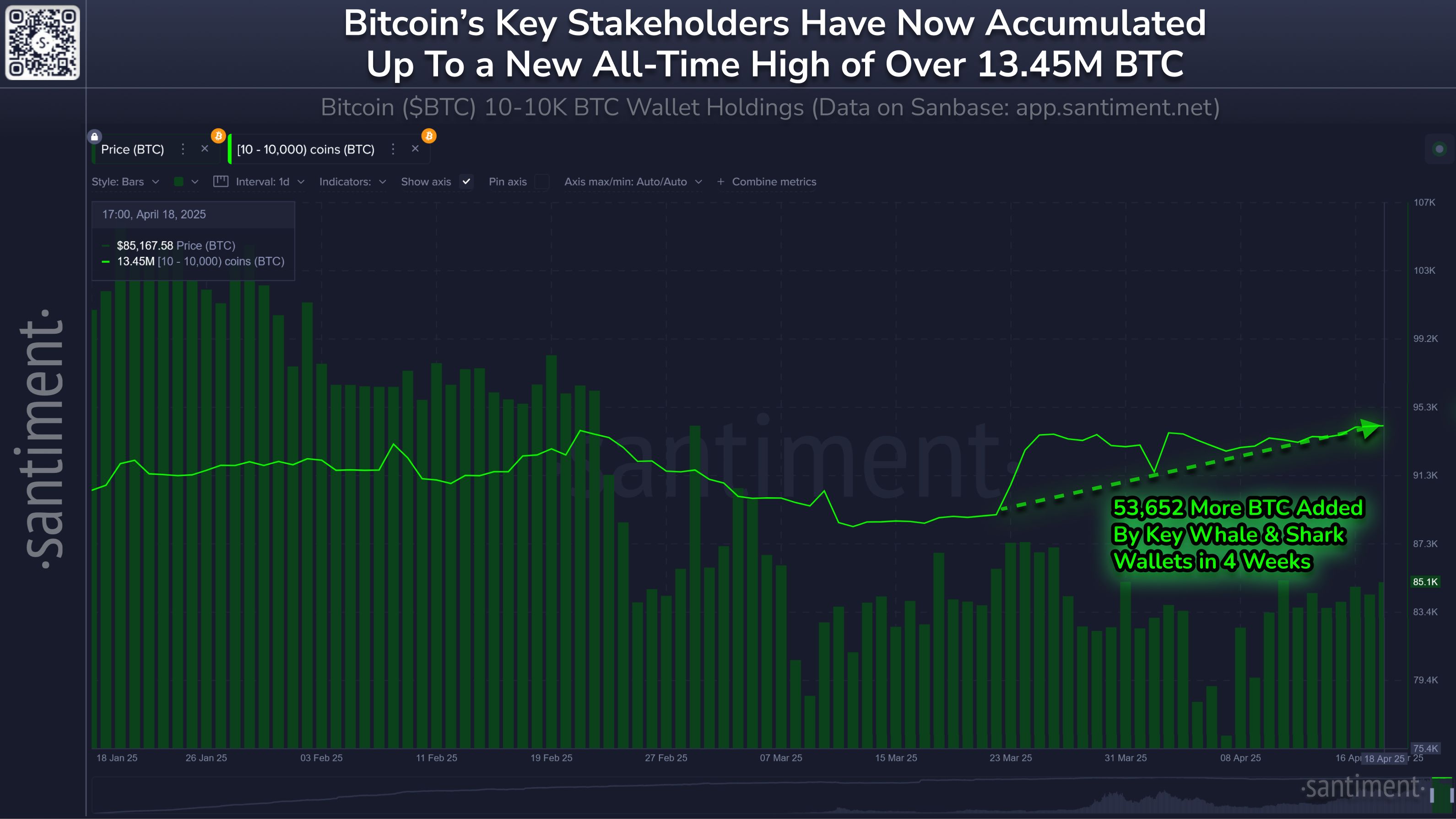Click the Bitcoin badge on Price (BTC) metric
This screenshot has height=819, width=1456.
(x=219, y=136)
